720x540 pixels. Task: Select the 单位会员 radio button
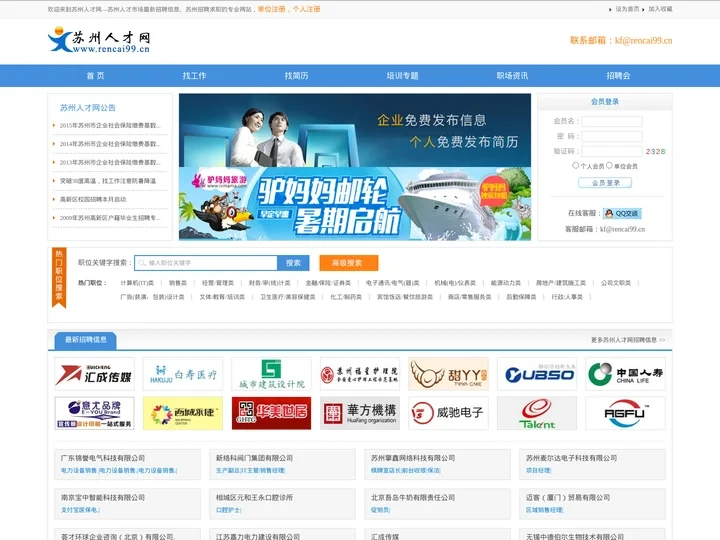click(x=609, y=165)
